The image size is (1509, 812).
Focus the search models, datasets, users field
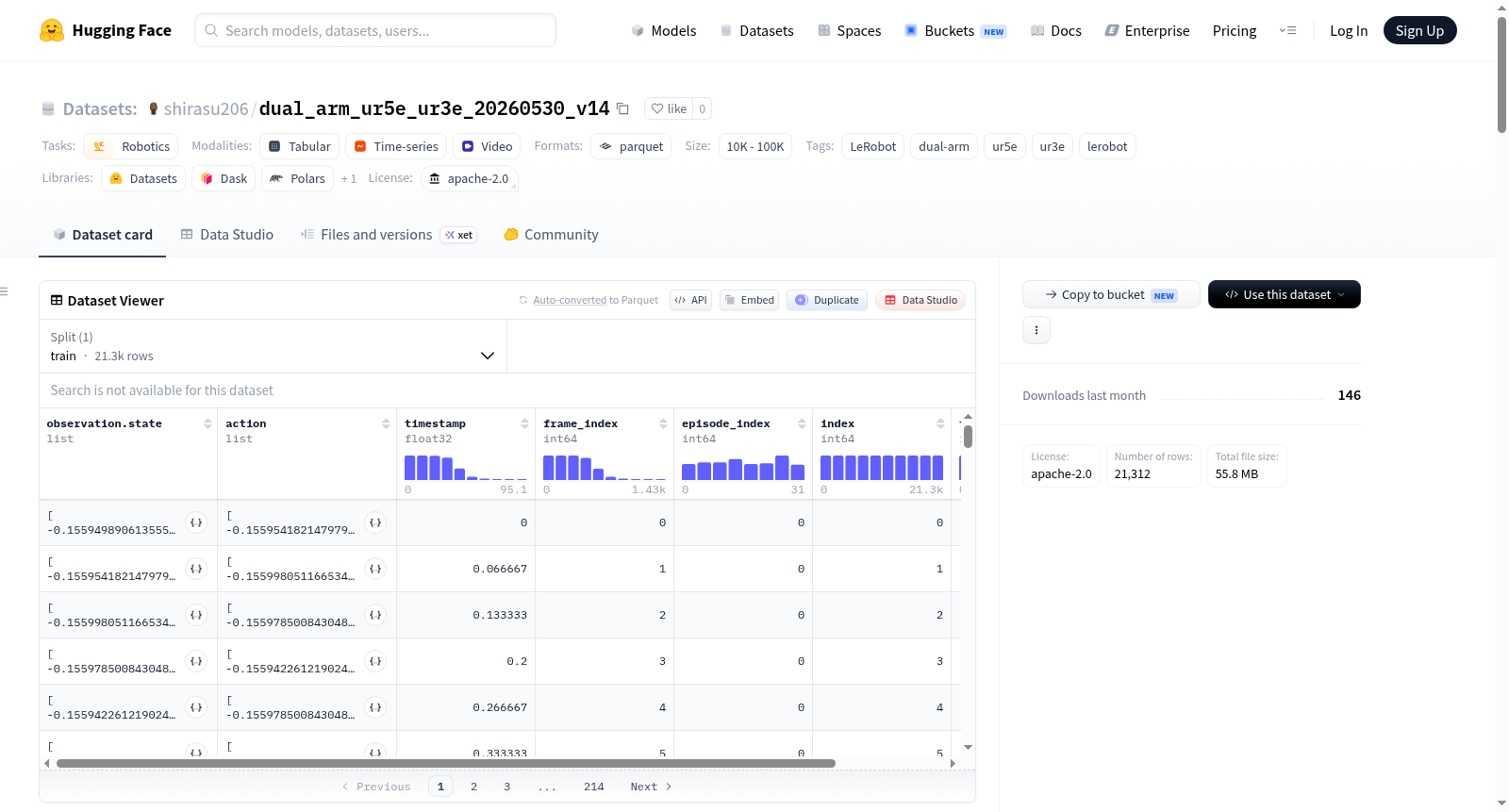click(x=375, y=30)
